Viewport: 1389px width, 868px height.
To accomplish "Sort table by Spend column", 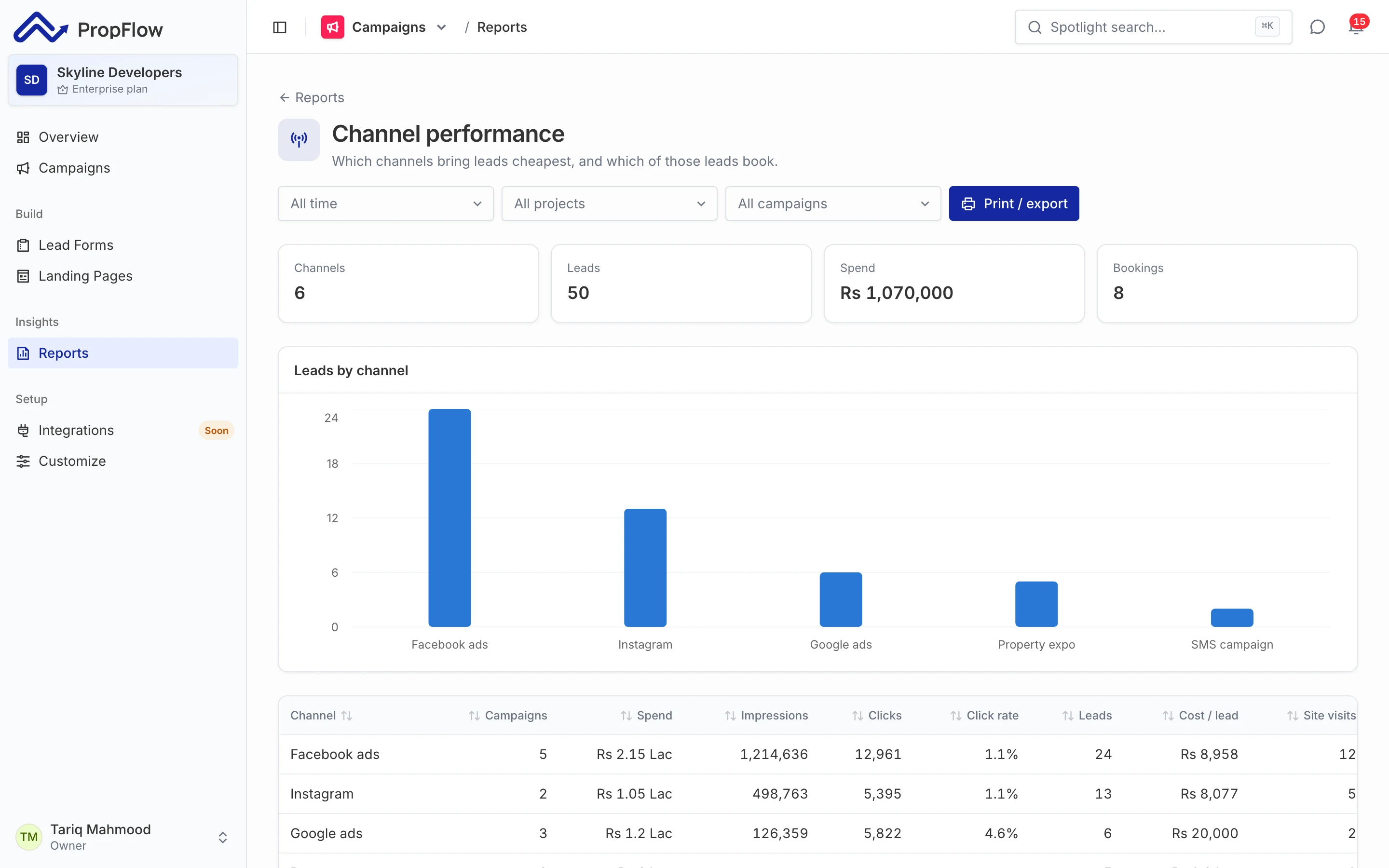I will [x=646, y=715].
